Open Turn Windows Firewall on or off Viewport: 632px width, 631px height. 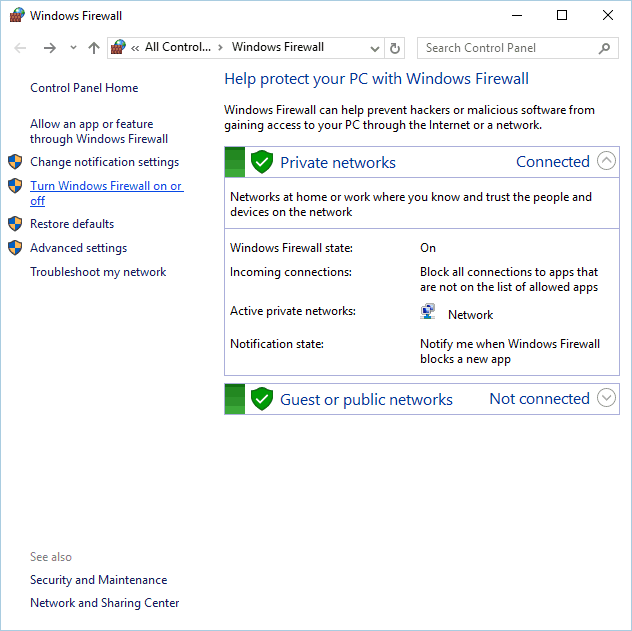(x=107, y=193)
